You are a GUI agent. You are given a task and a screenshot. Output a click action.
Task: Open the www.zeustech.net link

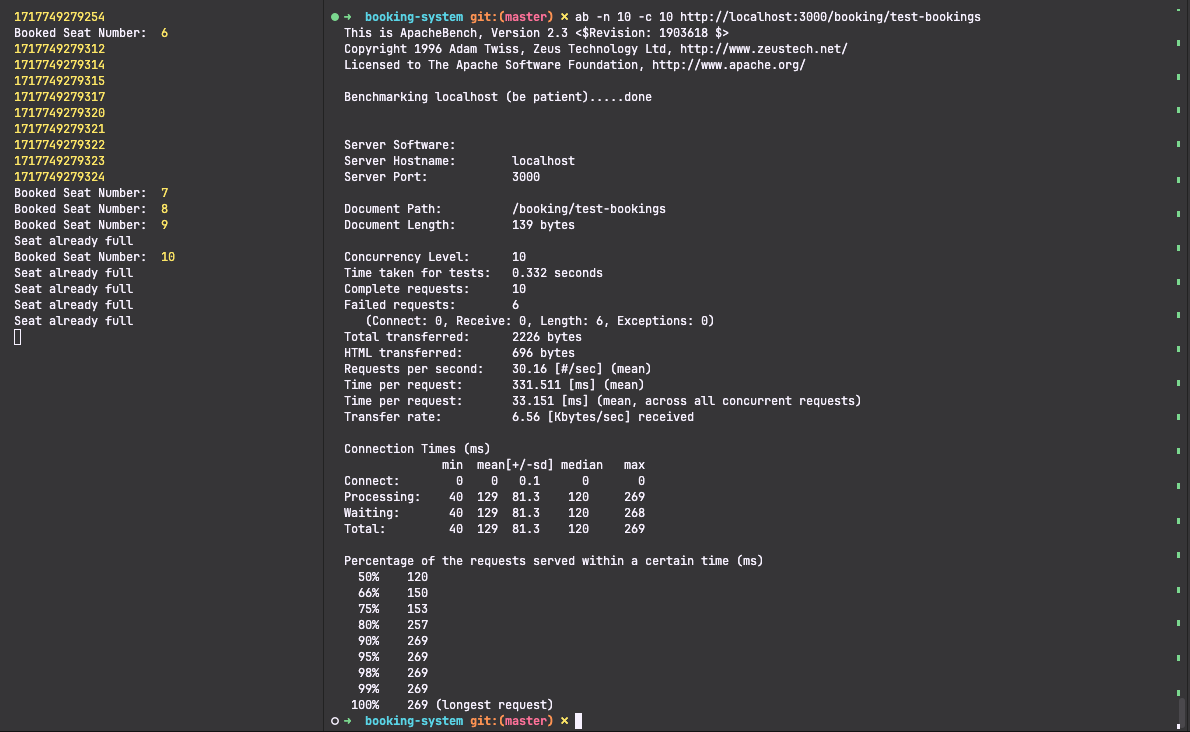click(762, 49)
